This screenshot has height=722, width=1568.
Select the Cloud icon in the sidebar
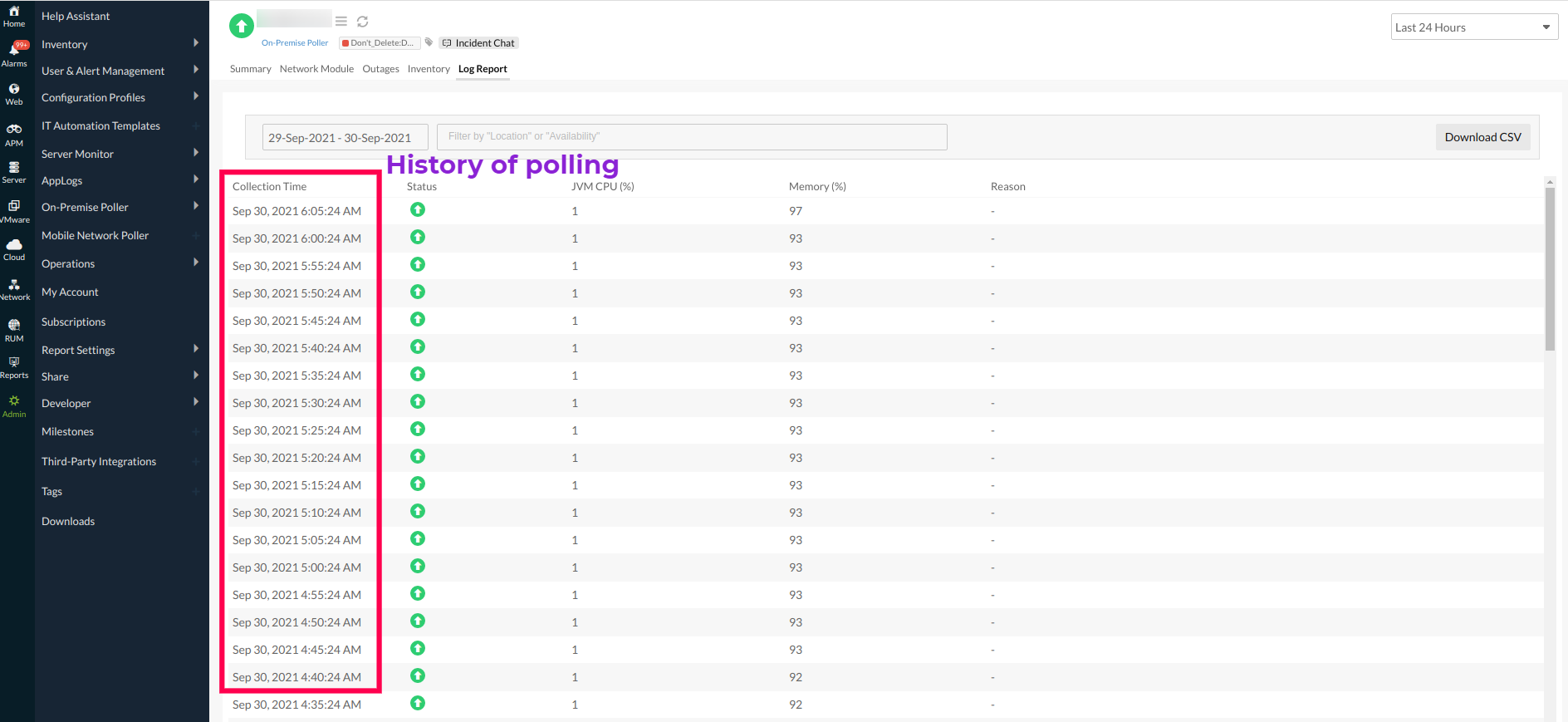tap(14, 249)
